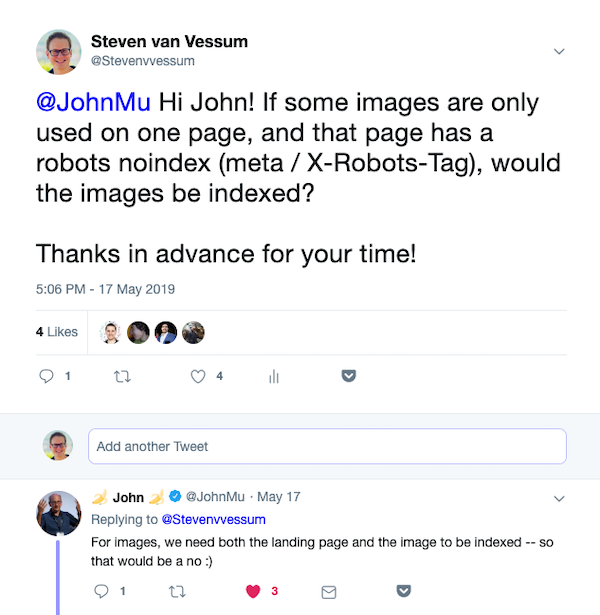Viewport: 600px width, 615px height.
Task: Reply to John's tweet via speech bubble
Action: 101,591
